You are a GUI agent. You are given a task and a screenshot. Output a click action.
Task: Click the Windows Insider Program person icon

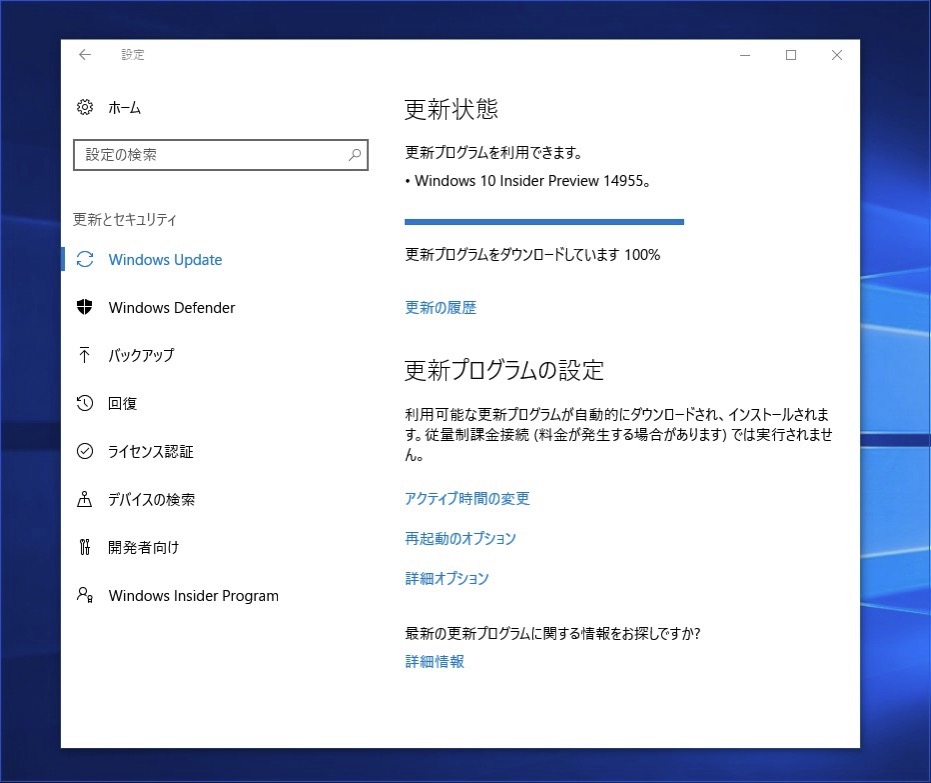pos(85,595)
